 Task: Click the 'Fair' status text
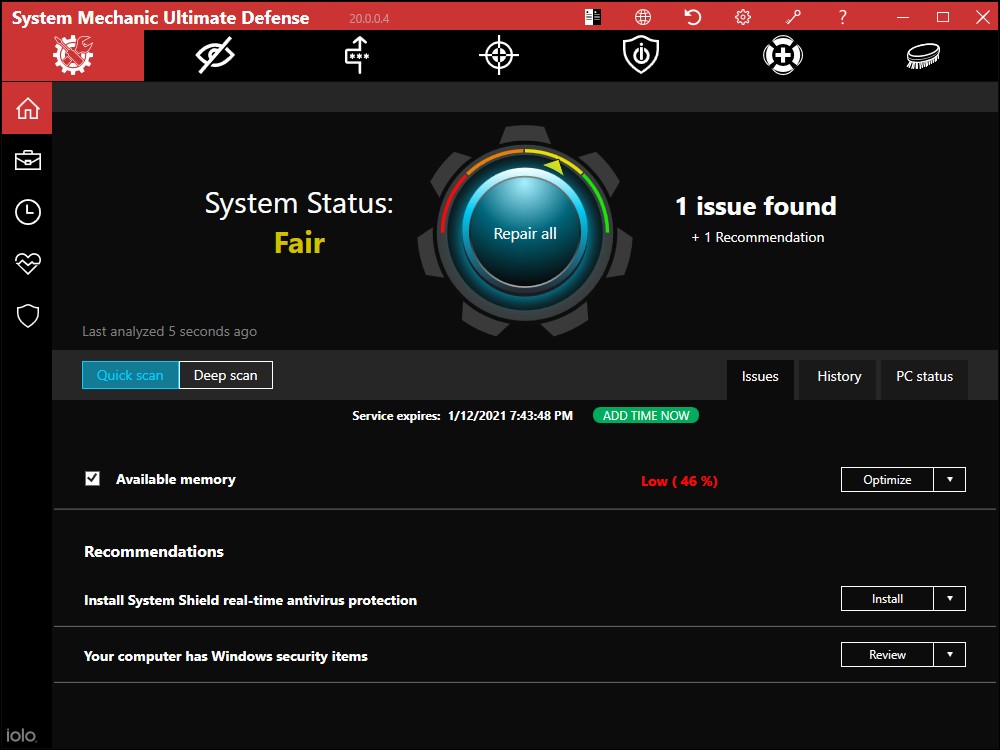299,243
